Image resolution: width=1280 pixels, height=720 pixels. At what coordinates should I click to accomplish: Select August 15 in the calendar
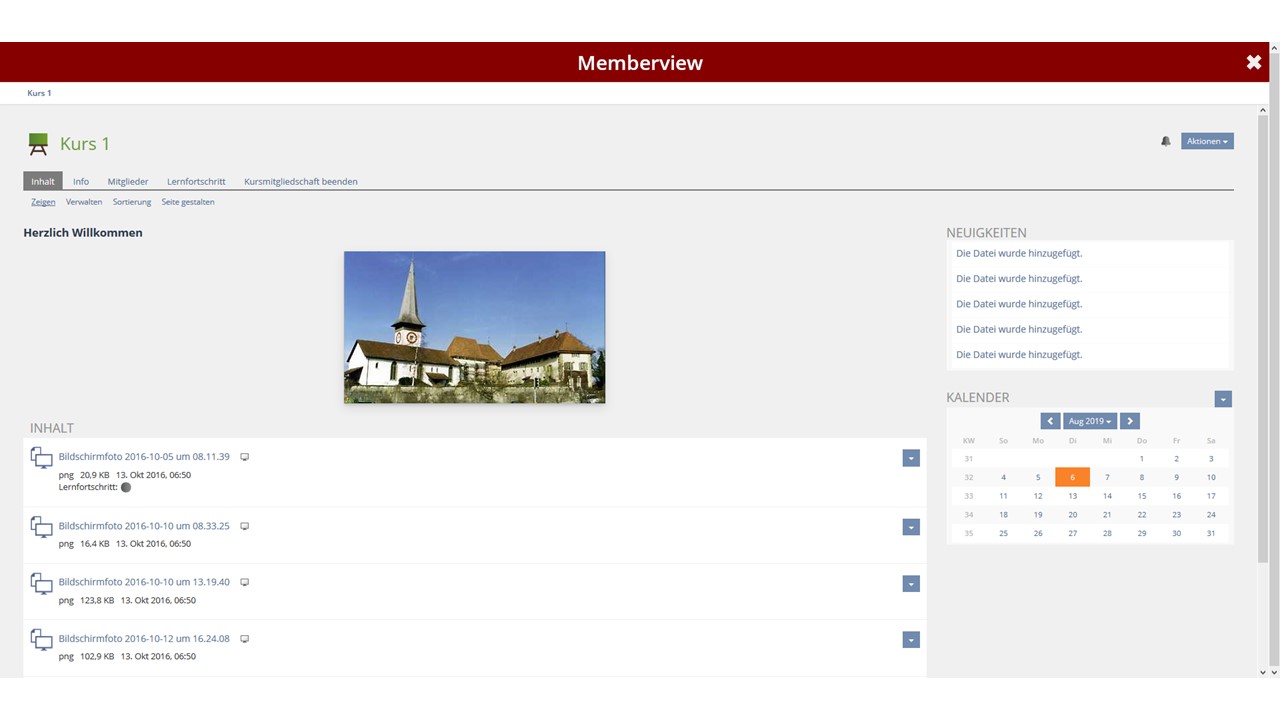pos(1142,496)
